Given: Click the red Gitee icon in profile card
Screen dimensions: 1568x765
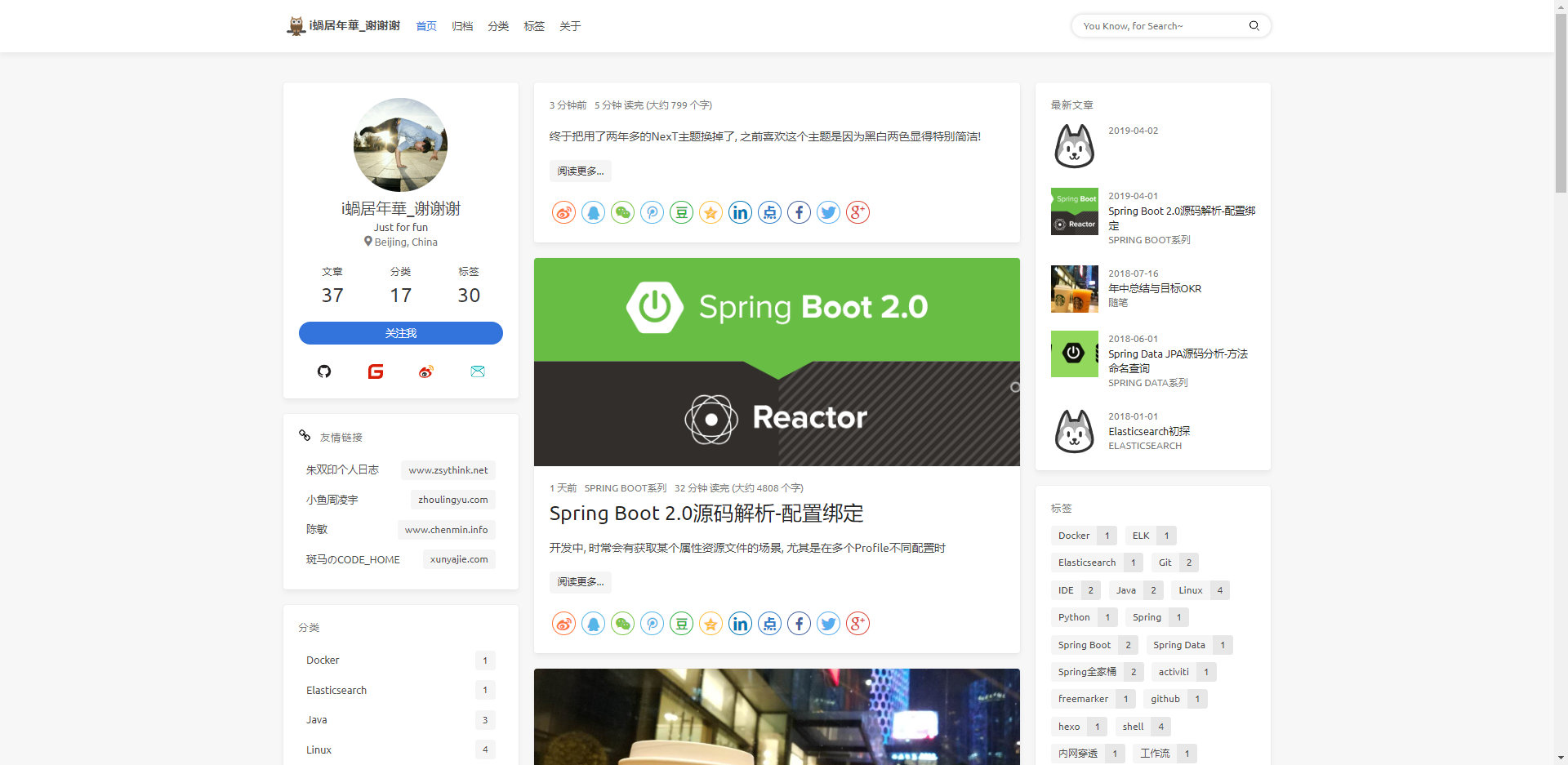Looking at the screenshot, I should (x=376, y=371).
